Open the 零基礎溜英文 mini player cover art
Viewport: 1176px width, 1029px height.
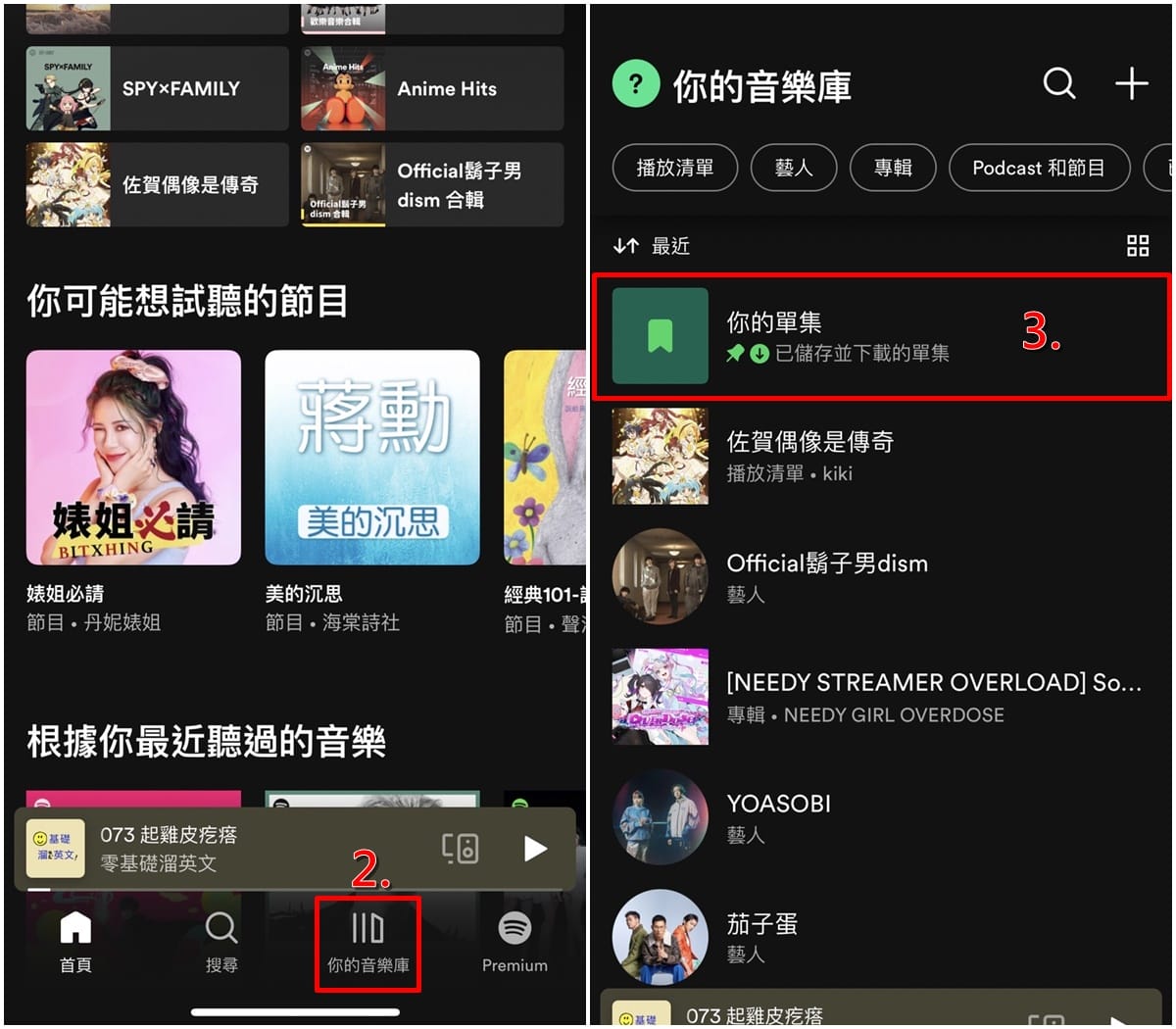point(55,849)
